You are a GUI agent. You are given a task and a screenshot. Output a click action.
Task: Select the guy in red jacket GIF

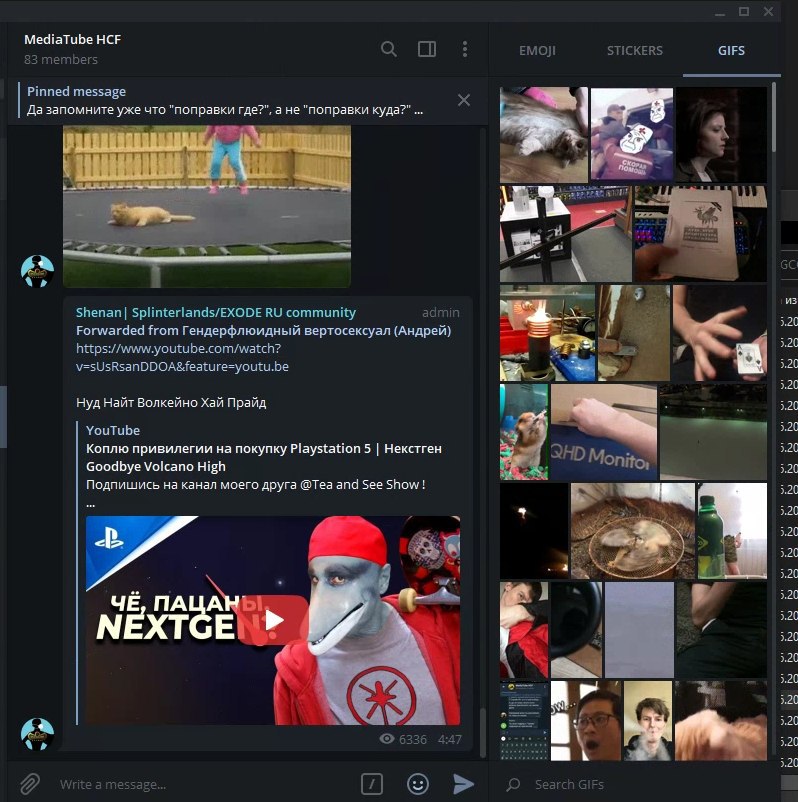coord(524,630)
